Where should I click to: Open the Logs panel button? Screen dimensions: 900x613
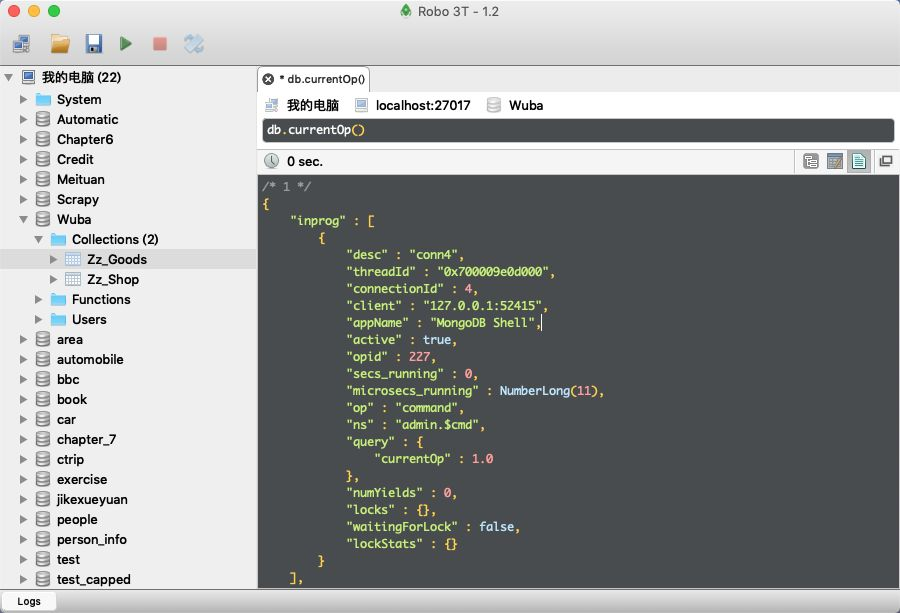coord(29,601)
